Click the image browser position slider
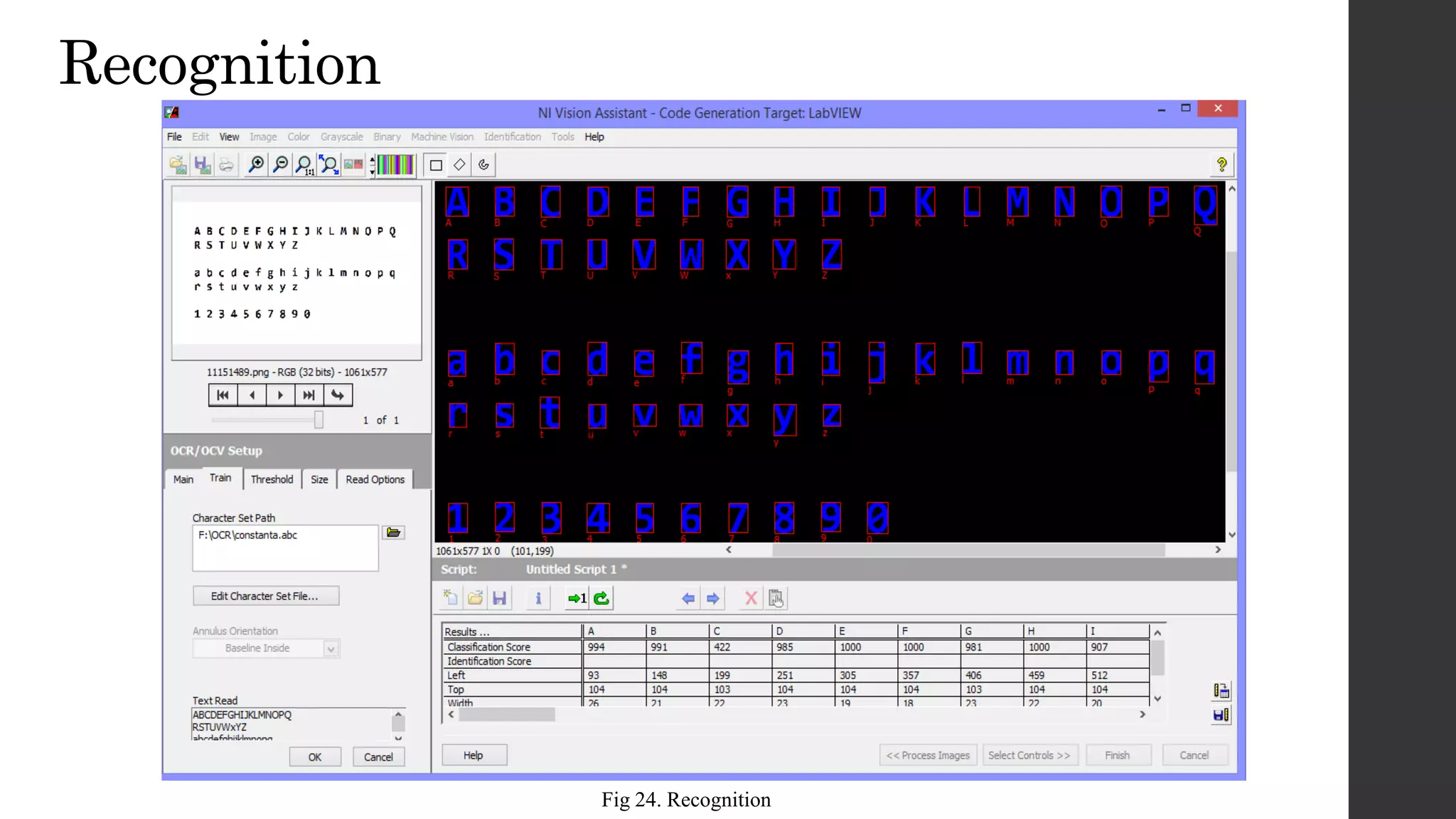The width and height of the screenshot is (1456, 819). coord(318,419)
